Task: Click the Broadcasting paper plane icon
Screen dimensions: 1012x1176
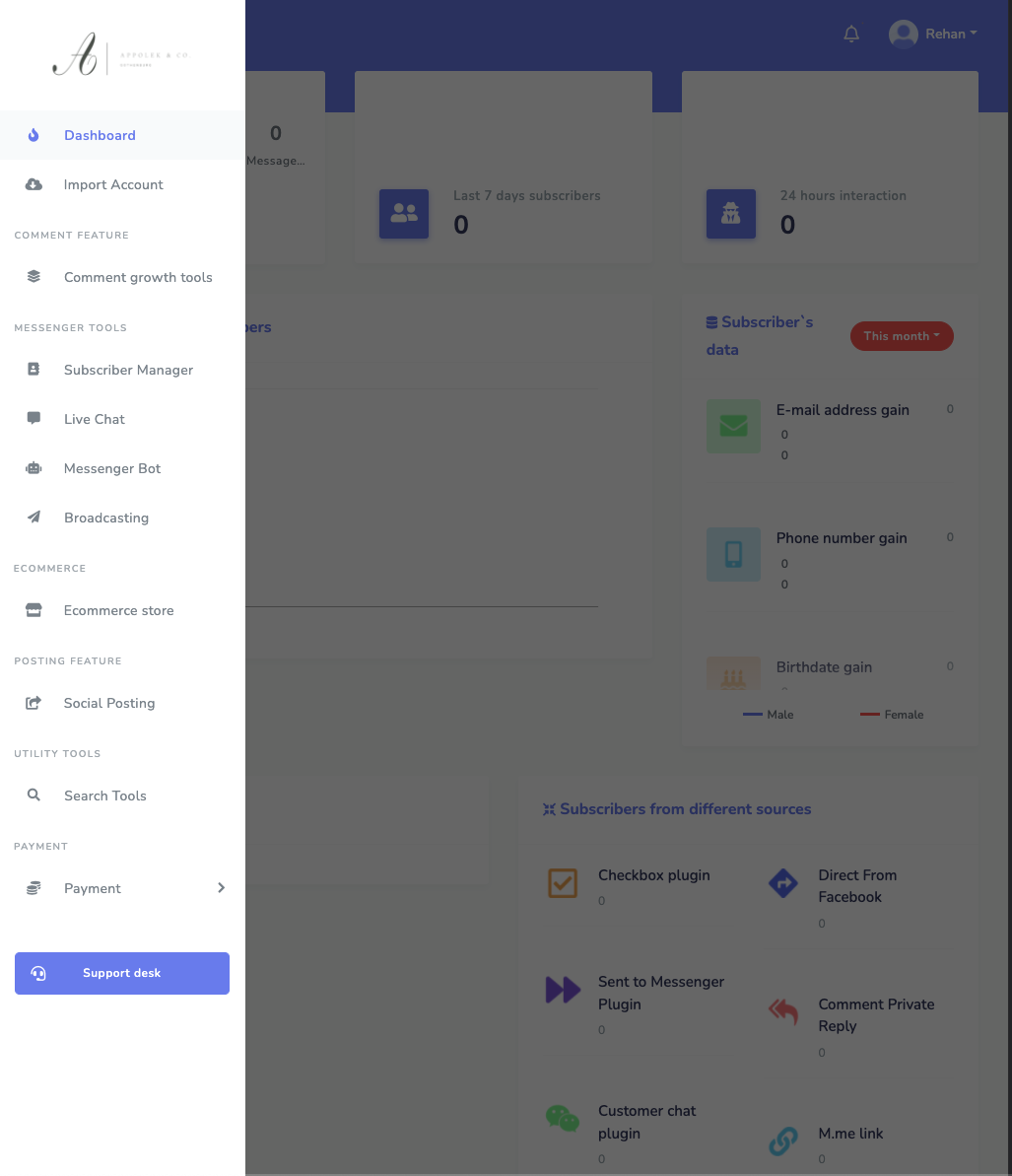Action: pyautogui.click(x=34, y=518)
